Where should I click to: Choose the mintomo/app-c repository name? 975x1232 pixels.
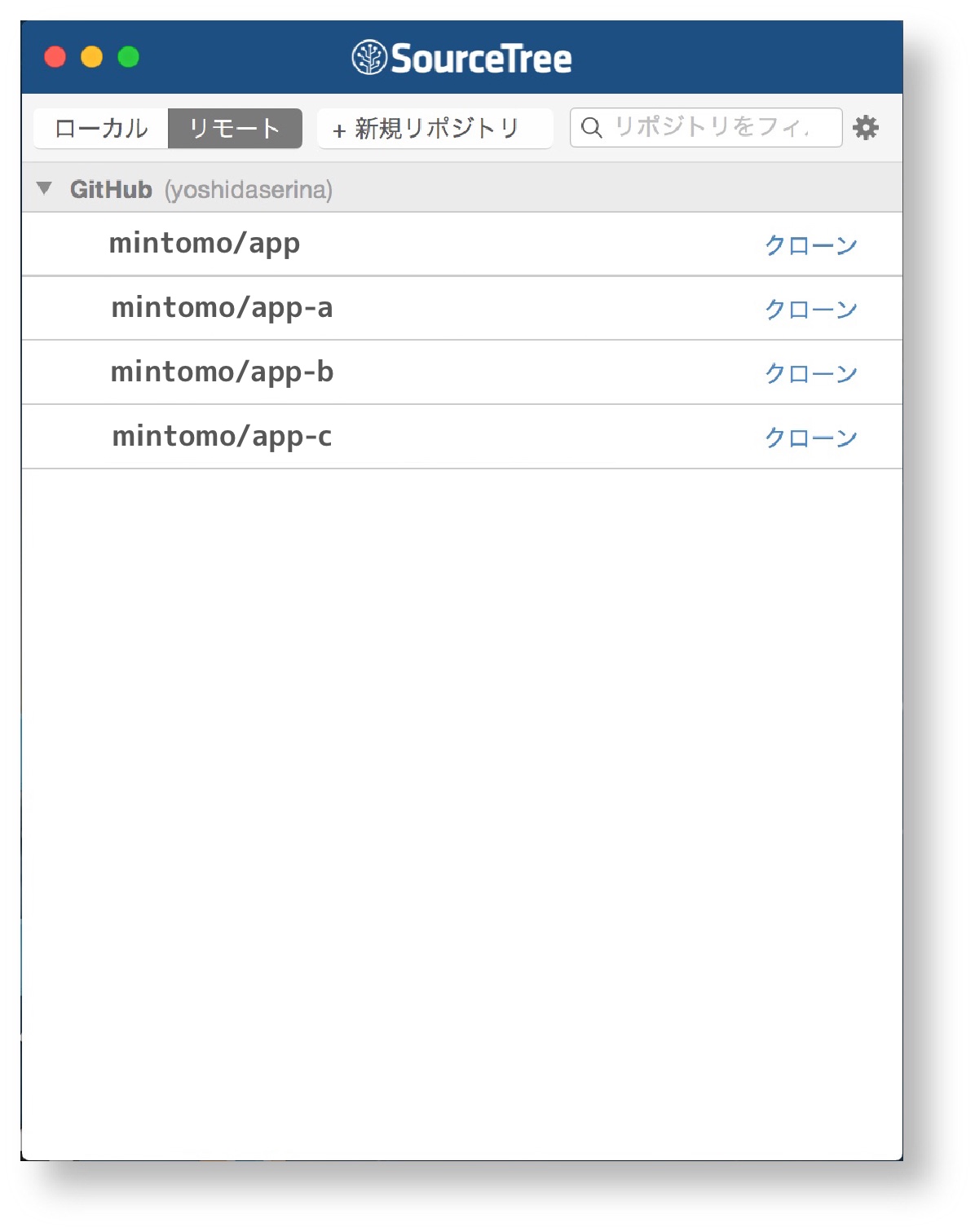click(222, 437)
